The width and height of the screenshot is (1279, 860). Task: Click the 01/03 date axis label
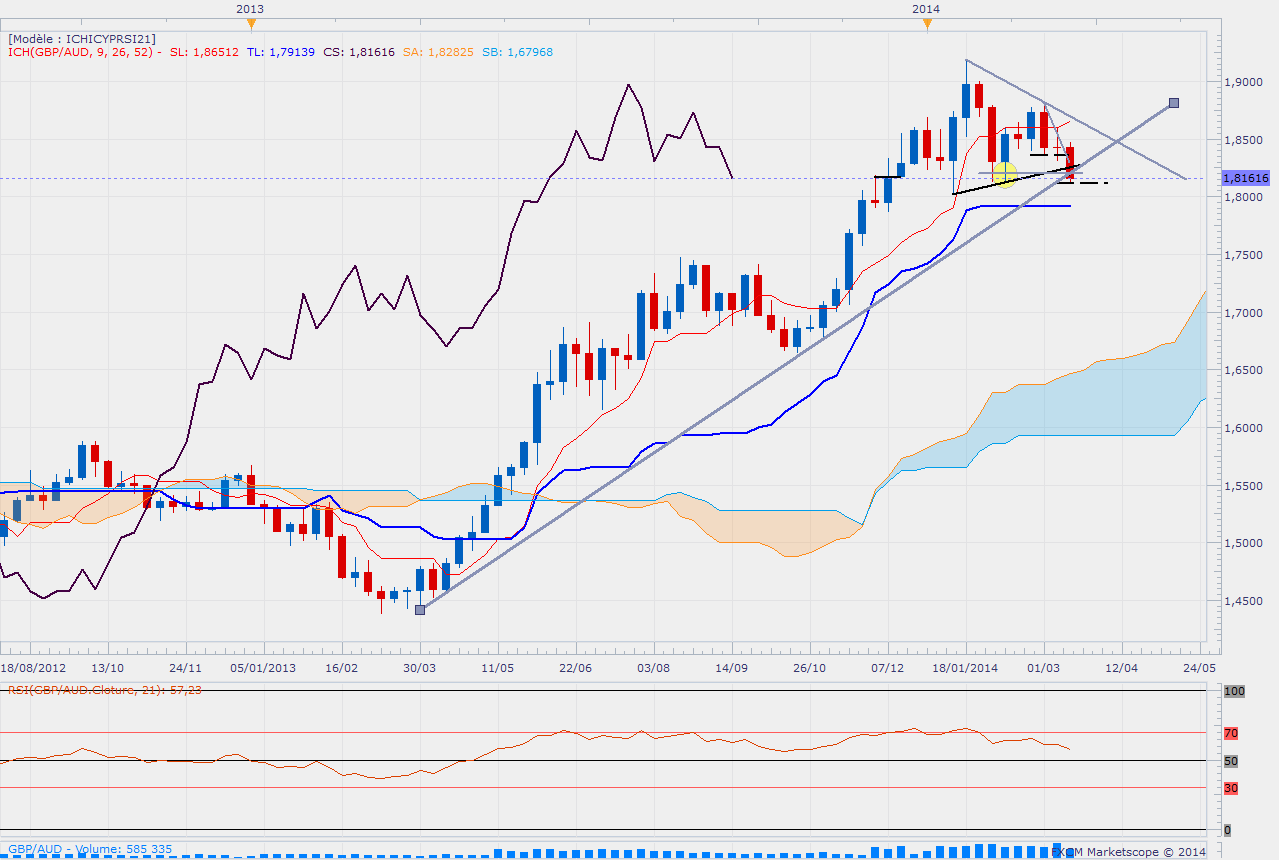(1043, 666)
